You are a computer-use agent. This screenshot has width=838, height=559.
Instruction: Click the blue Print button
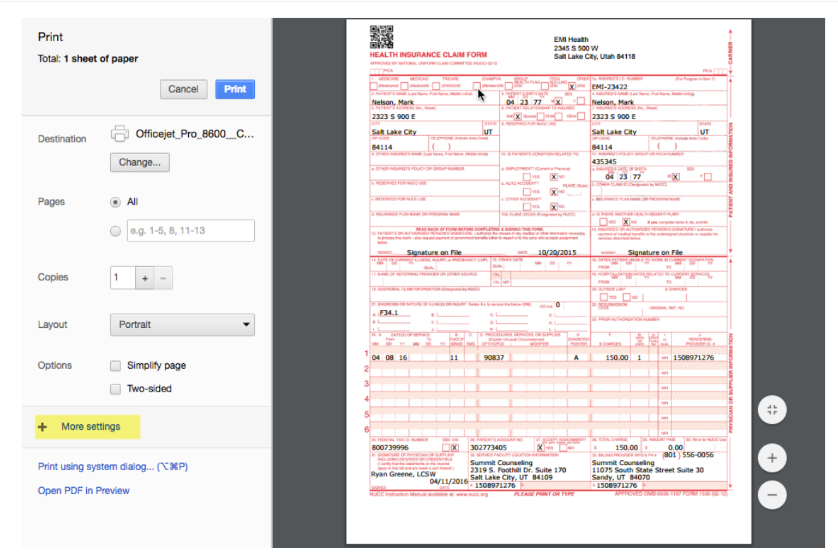pos(235,89)
